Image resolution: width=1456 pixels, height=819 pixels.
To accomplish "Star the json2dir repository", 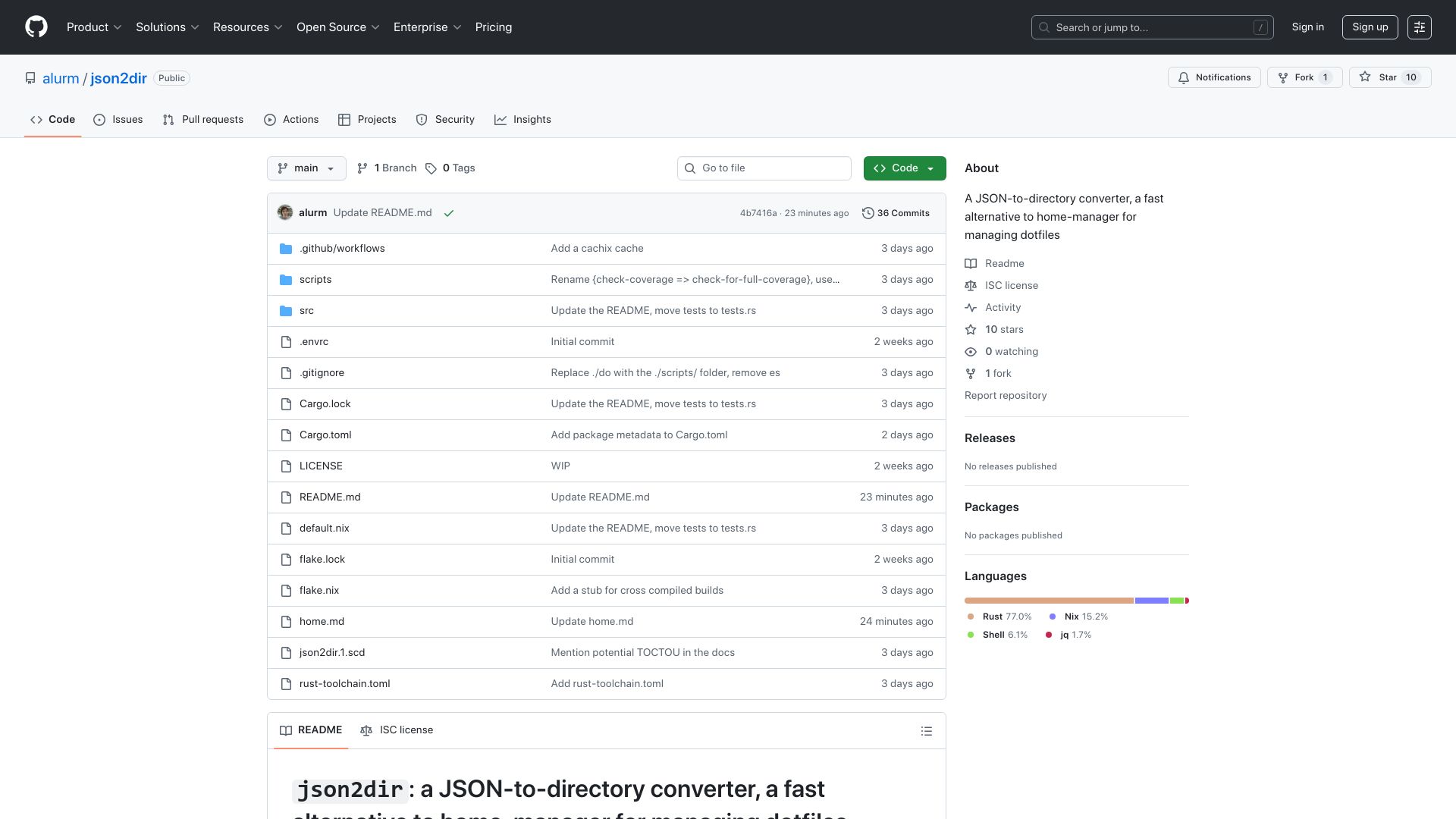I will point(1390,77).
